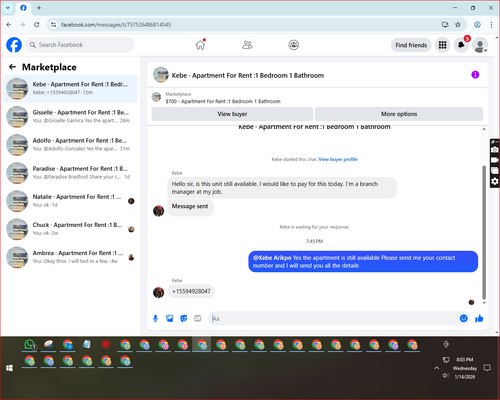The height and width of the screenshot is (400, 500).
Task: Click the video recorder icon in the side overlay
Action: click(495, 160)
